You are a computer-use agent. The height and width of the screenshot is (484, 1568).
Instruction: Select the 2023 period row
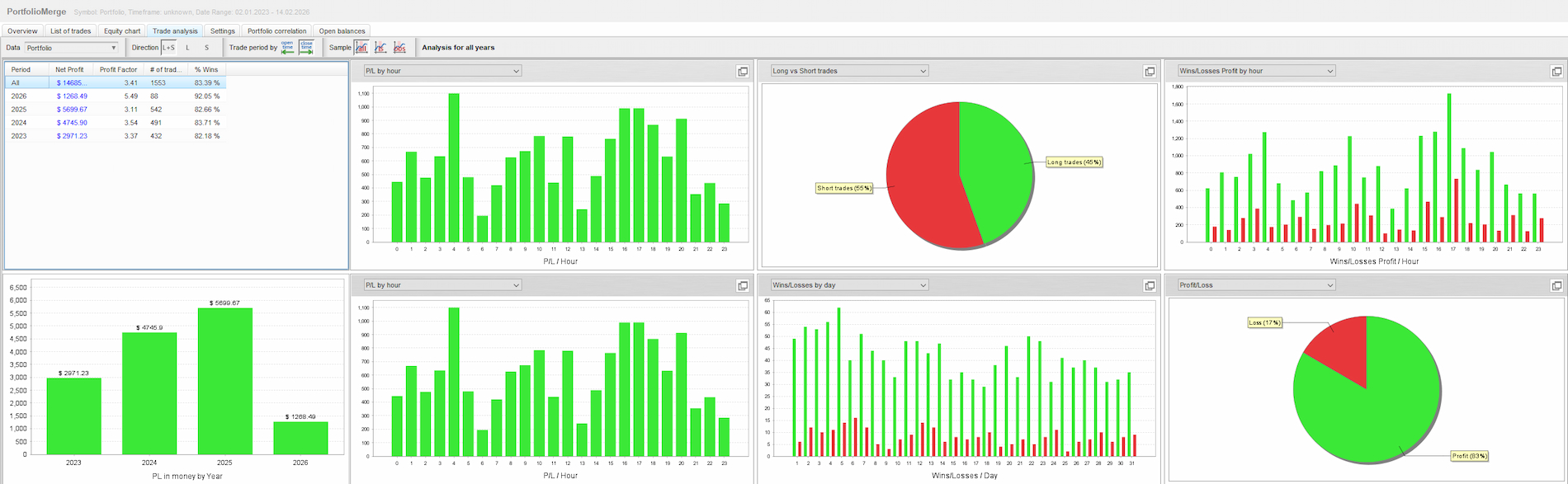point(116,135)
